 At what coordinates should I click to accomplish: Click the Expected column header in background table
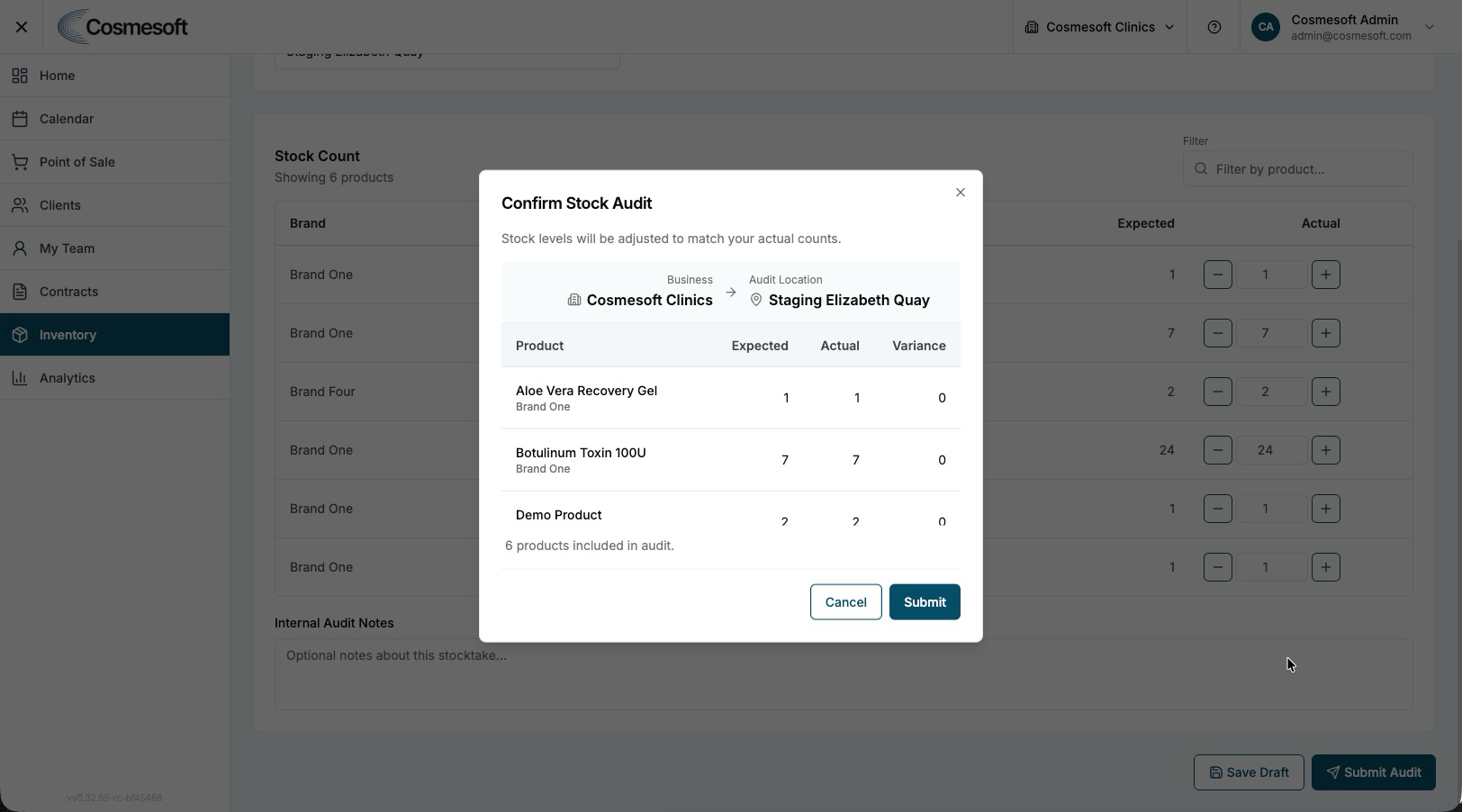click(x=1145, y=223)
